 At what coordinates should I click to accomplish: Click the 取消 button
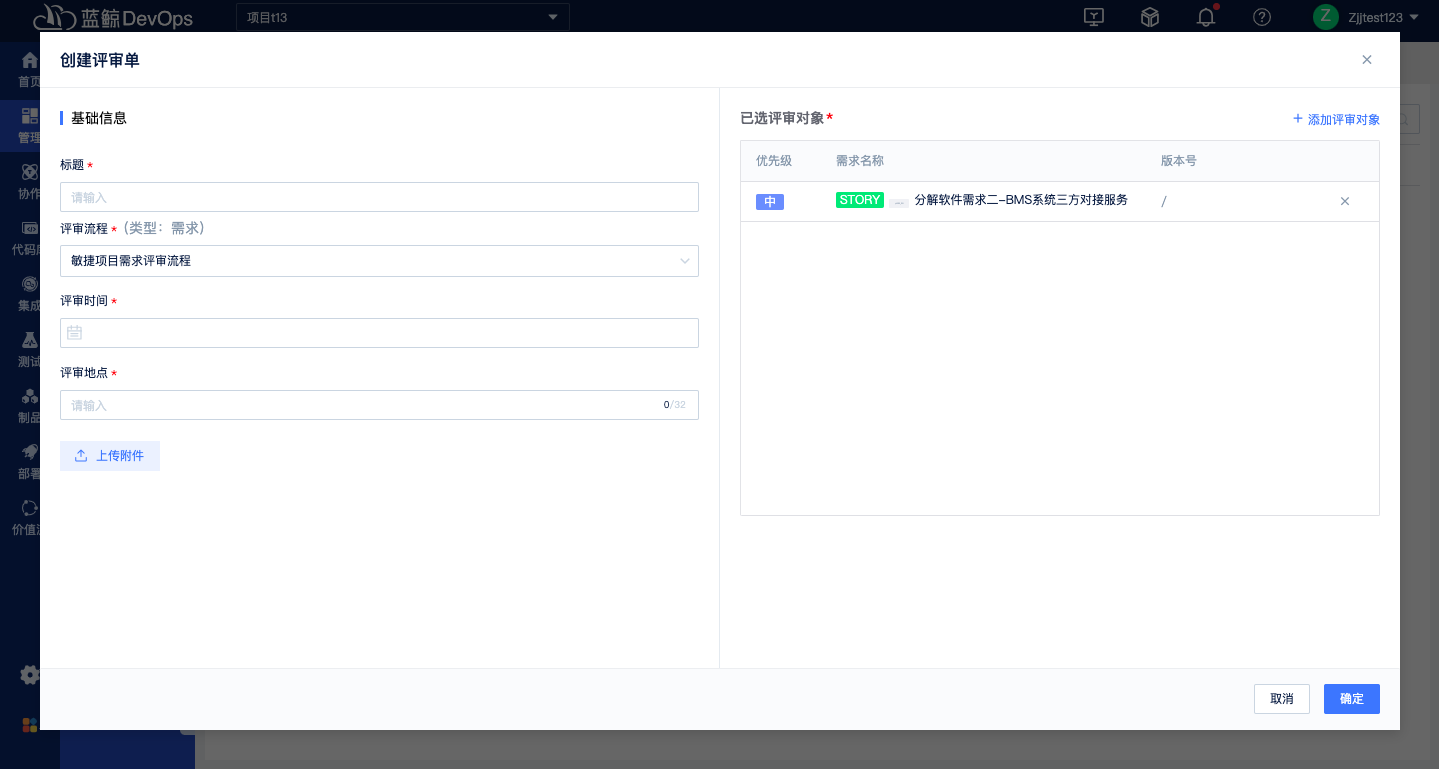pos(1282,699)
